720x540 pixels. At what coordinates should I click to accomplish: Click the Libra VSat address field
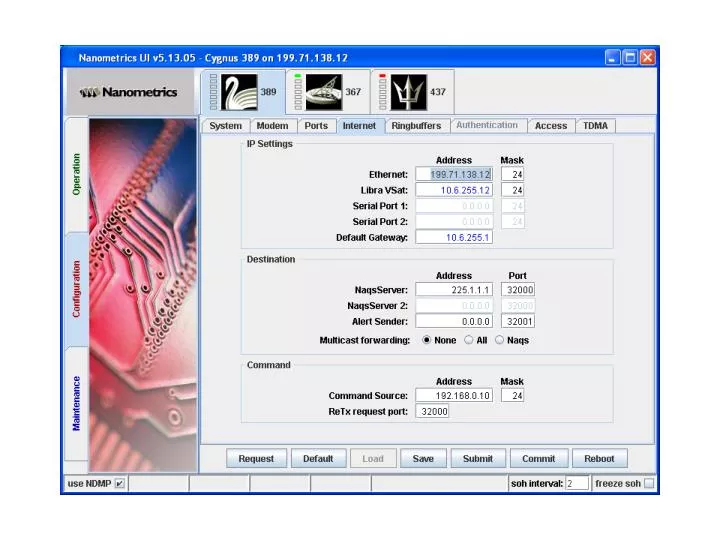point(454,190)
